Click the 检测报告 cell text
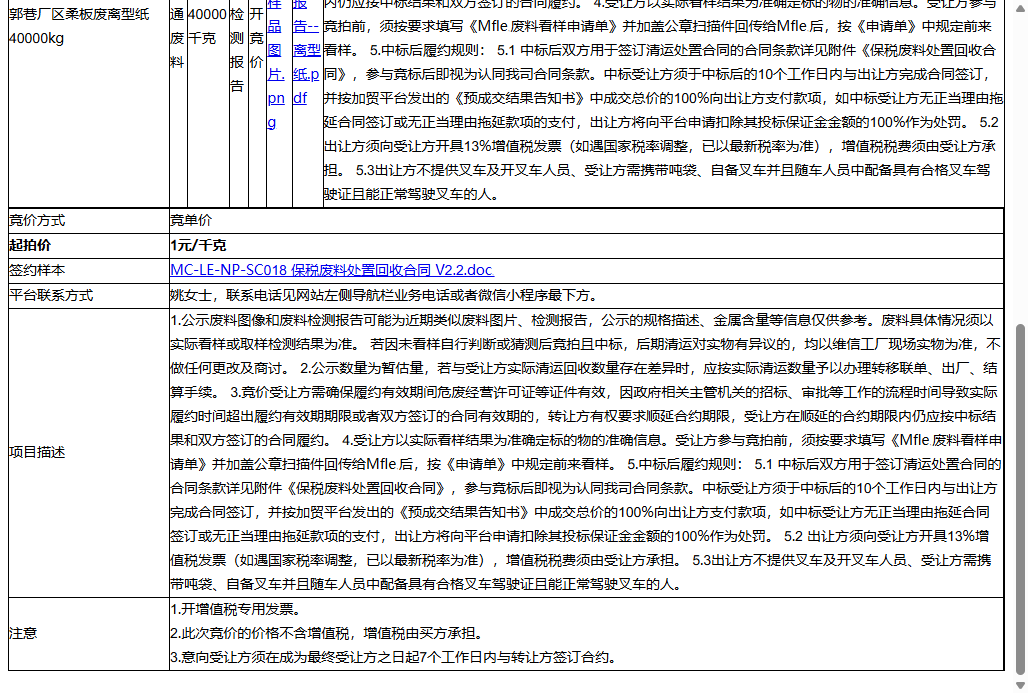This screenshot has width=1028, height=693. (237, 50)
